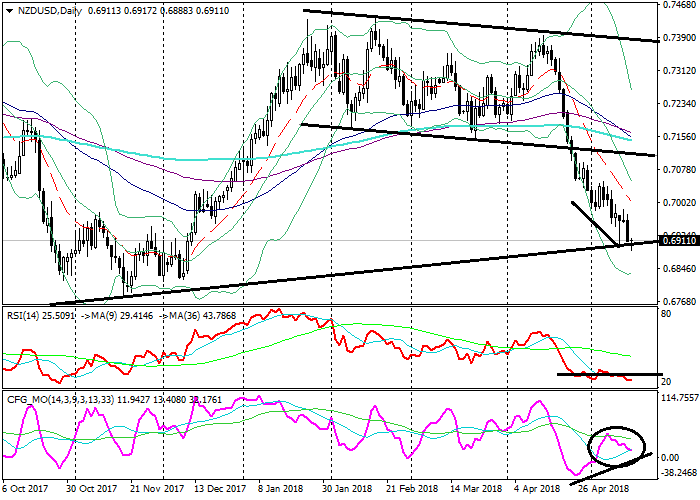Click the 0.7156 price axis label
Image resolution: width=700 pixels, height=500 pixels.
(678, 138)
